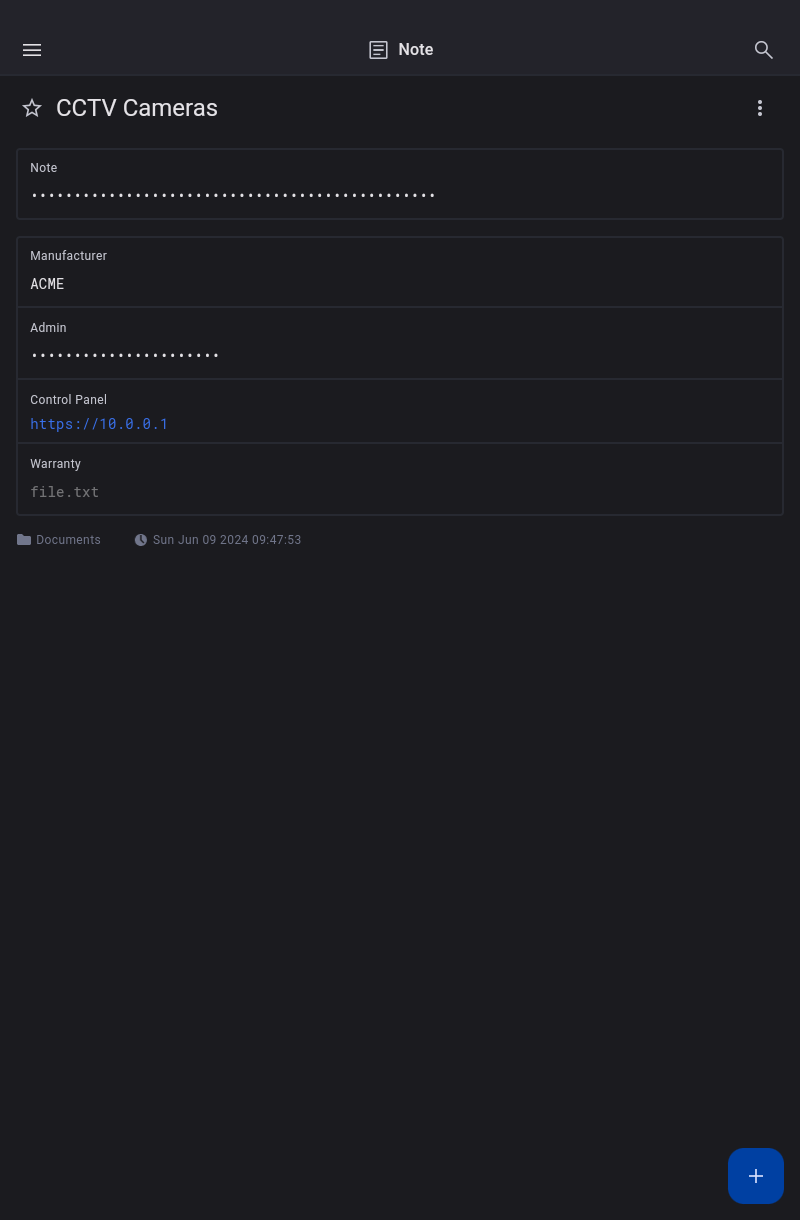Click the CCTV Cameras title text

pos(137,108)
